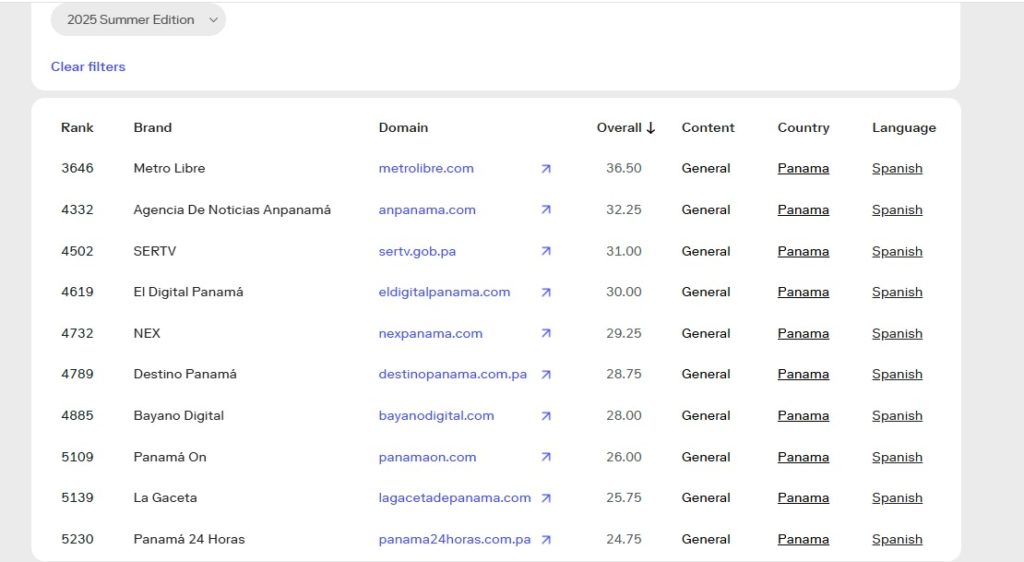This screenshot has width=1024, height=562.
Task: Click Panama country link in SERTV row
Action: (x=803, y=251)
